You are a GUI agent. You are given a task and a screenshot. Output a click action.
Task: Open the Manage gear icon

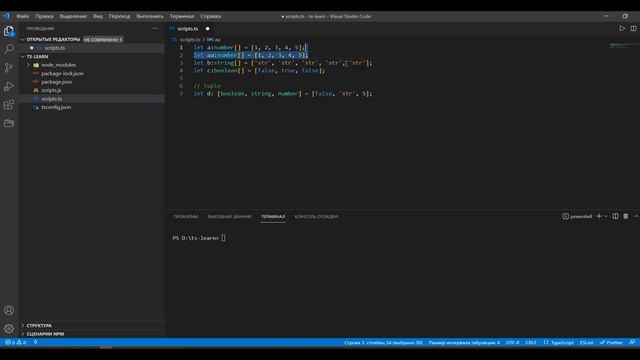click(9, 328)
